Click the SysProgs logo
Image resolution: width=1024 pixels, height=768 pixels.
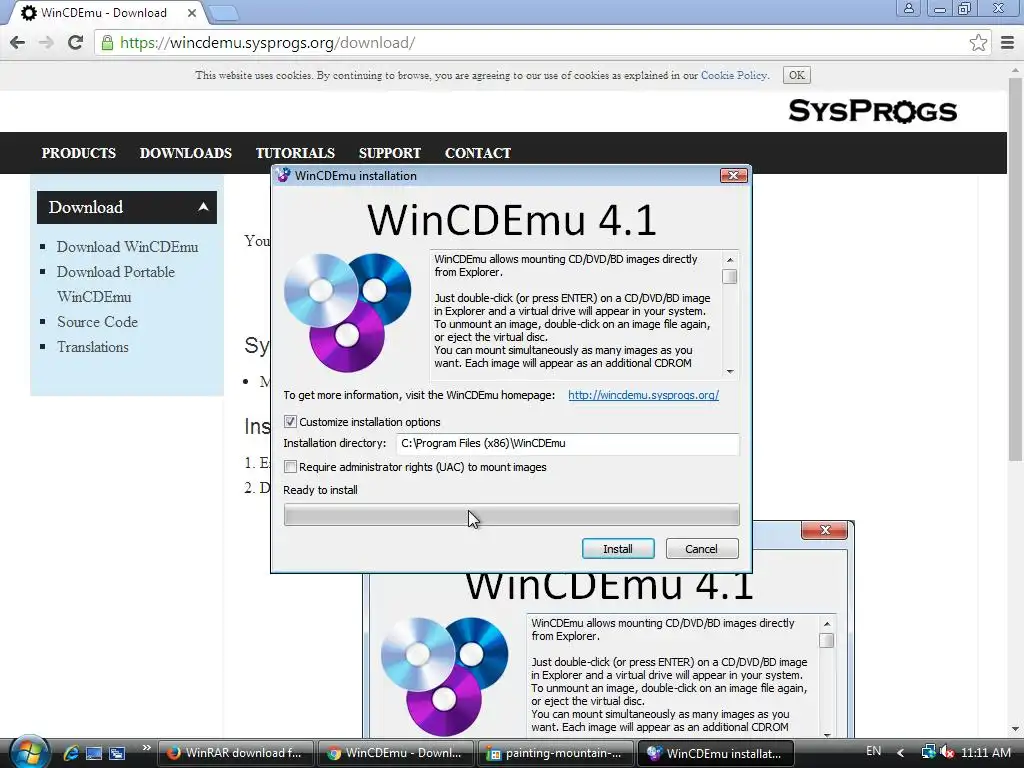coord(872,111)
